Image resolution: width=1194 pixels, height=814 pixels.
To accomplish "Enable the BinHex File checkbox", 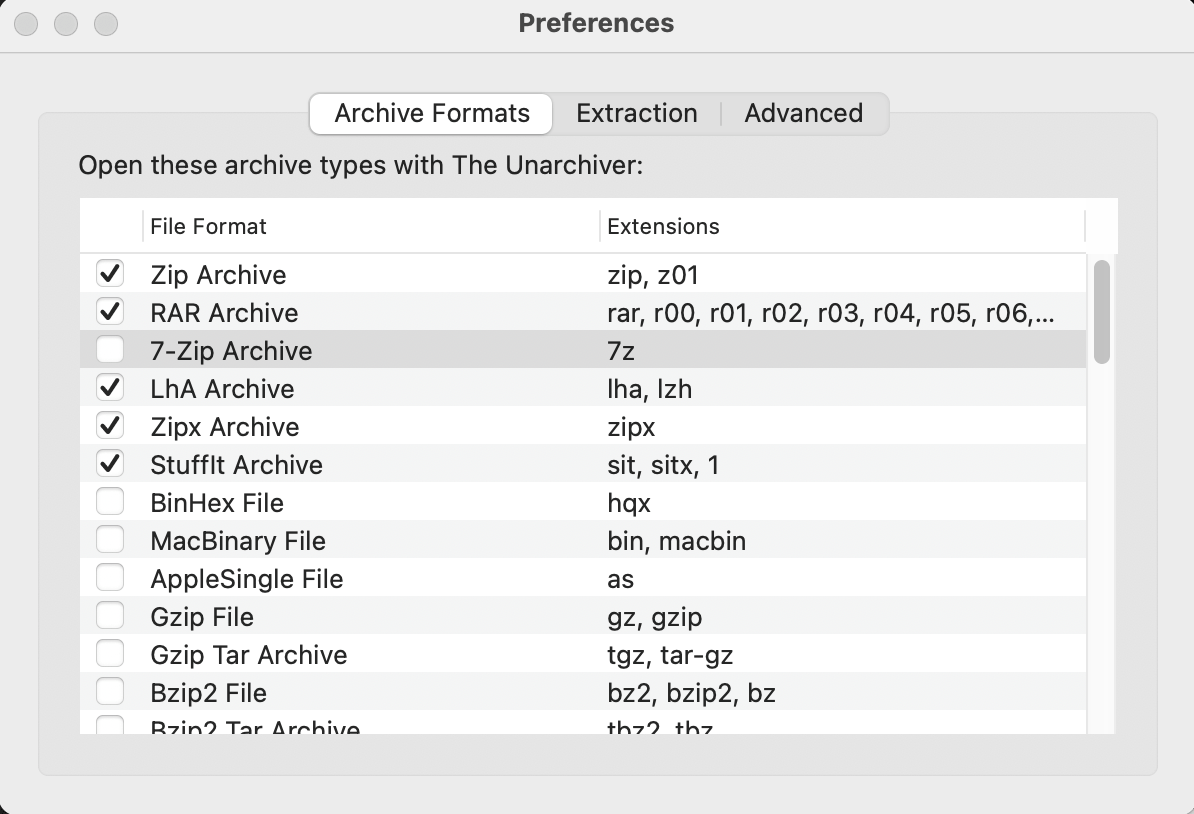I will coord(110,502).
